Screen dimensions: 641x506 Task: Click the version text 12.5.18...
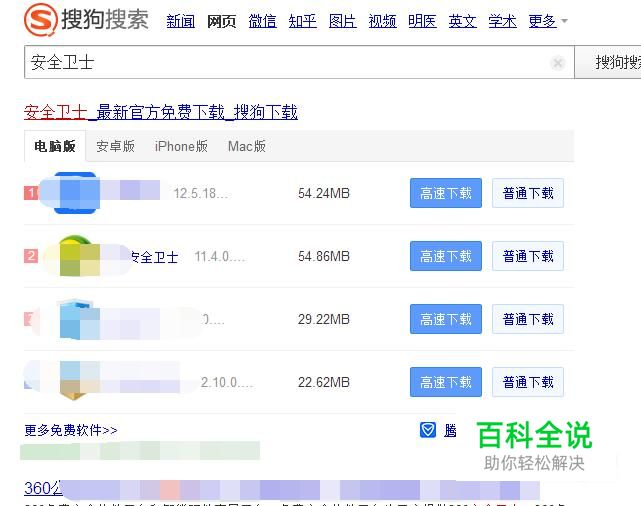pyautogui.click(x=200, y=193)
